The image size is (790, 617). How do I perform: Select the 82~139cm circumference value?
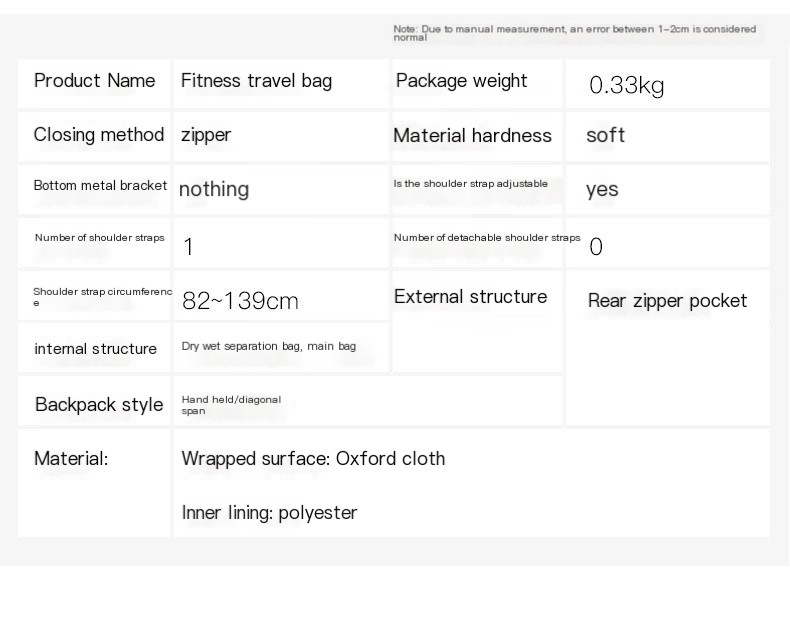coord(240,300)
